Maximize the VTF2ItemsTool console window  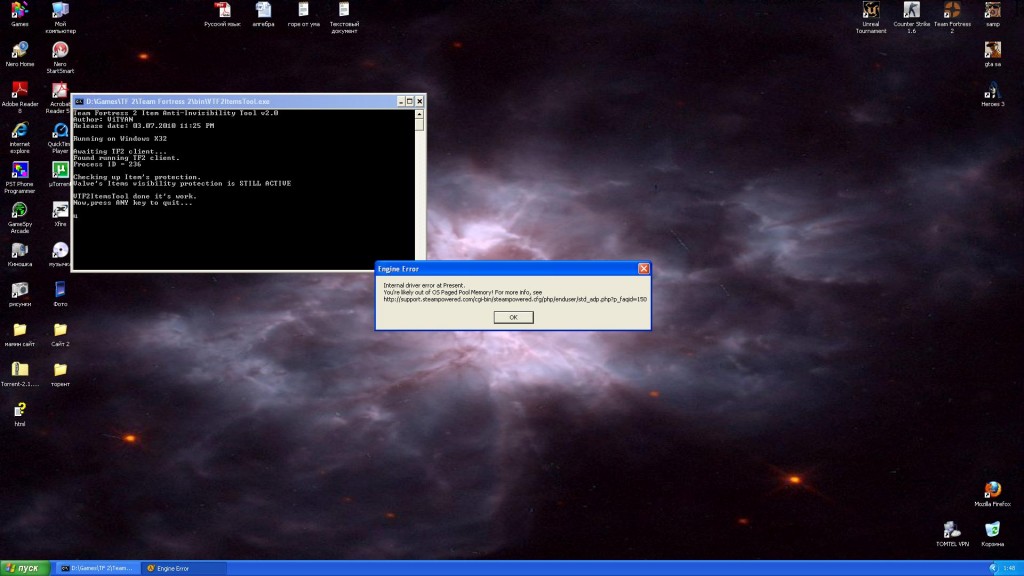pyautogui.click(x=410, y=101)
